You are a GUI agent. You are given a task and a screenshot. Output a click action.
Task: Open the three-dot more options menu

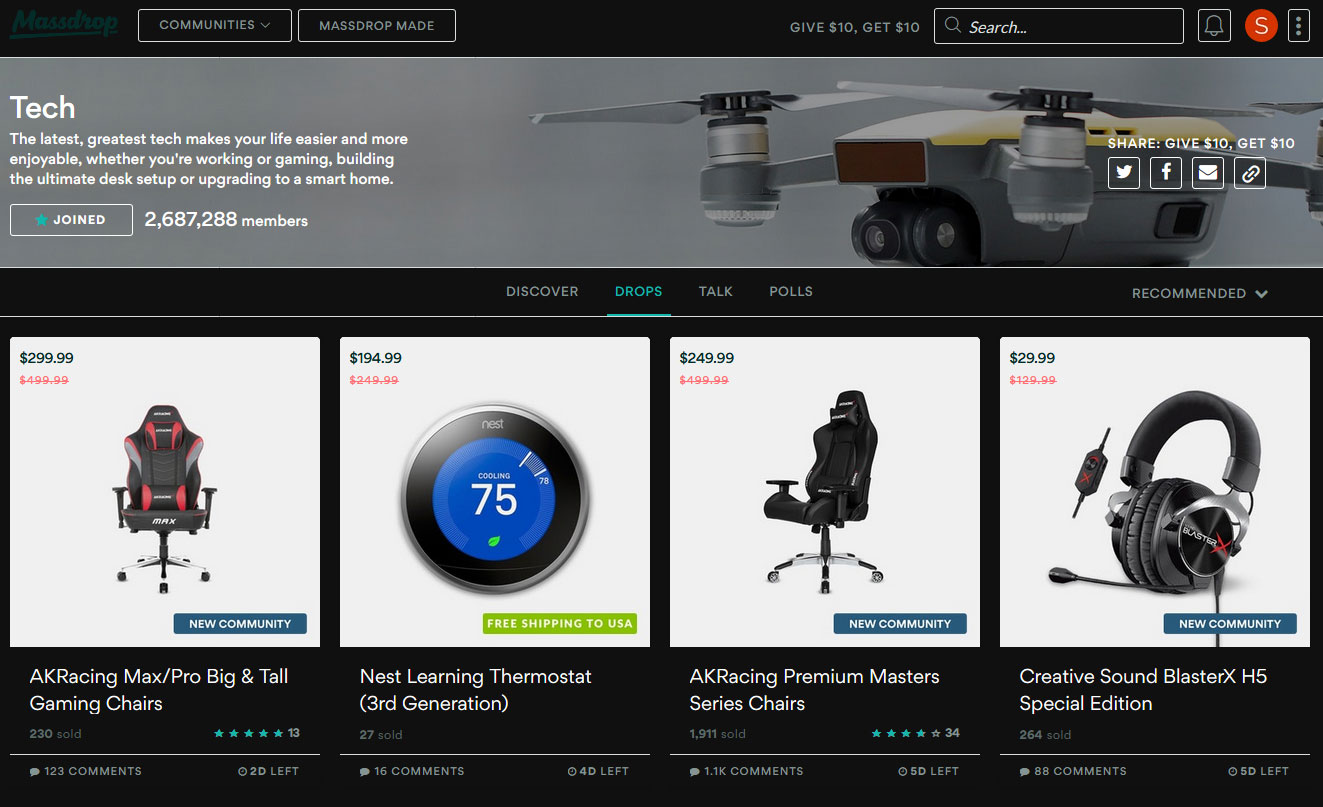(1299, 26)
